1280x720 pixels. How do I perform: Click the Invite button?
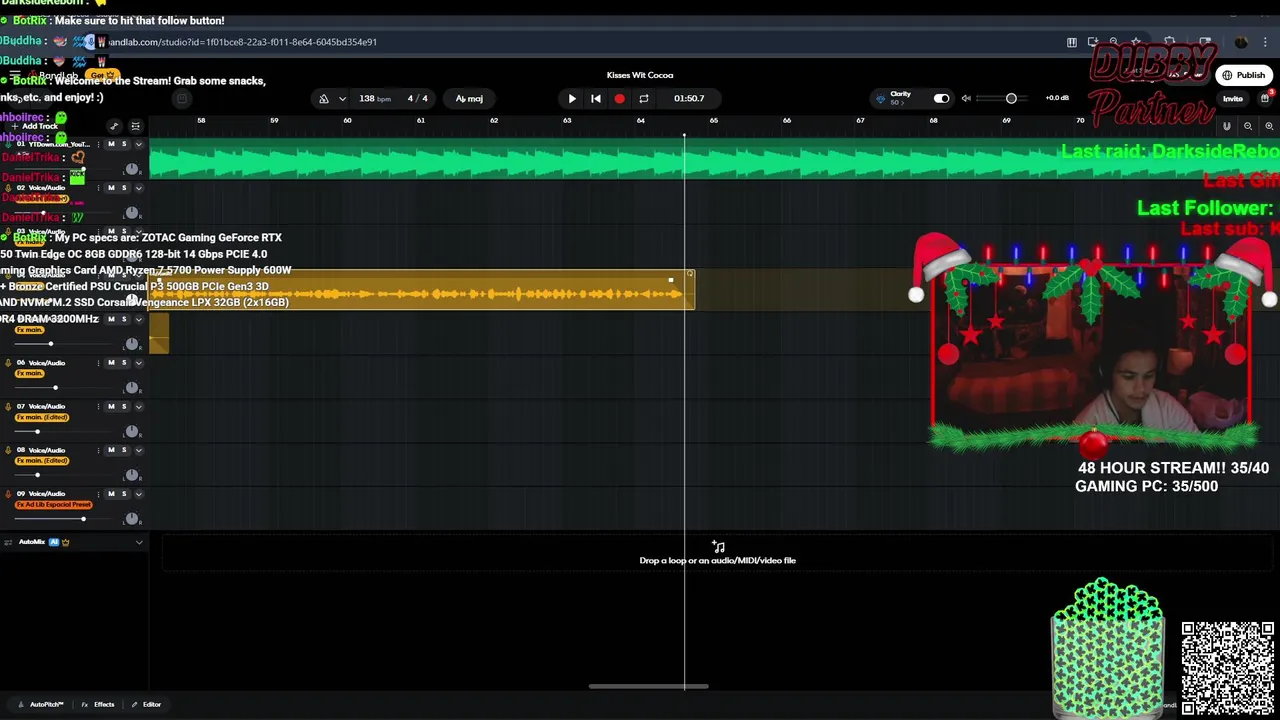click(x=1233, y=99)
